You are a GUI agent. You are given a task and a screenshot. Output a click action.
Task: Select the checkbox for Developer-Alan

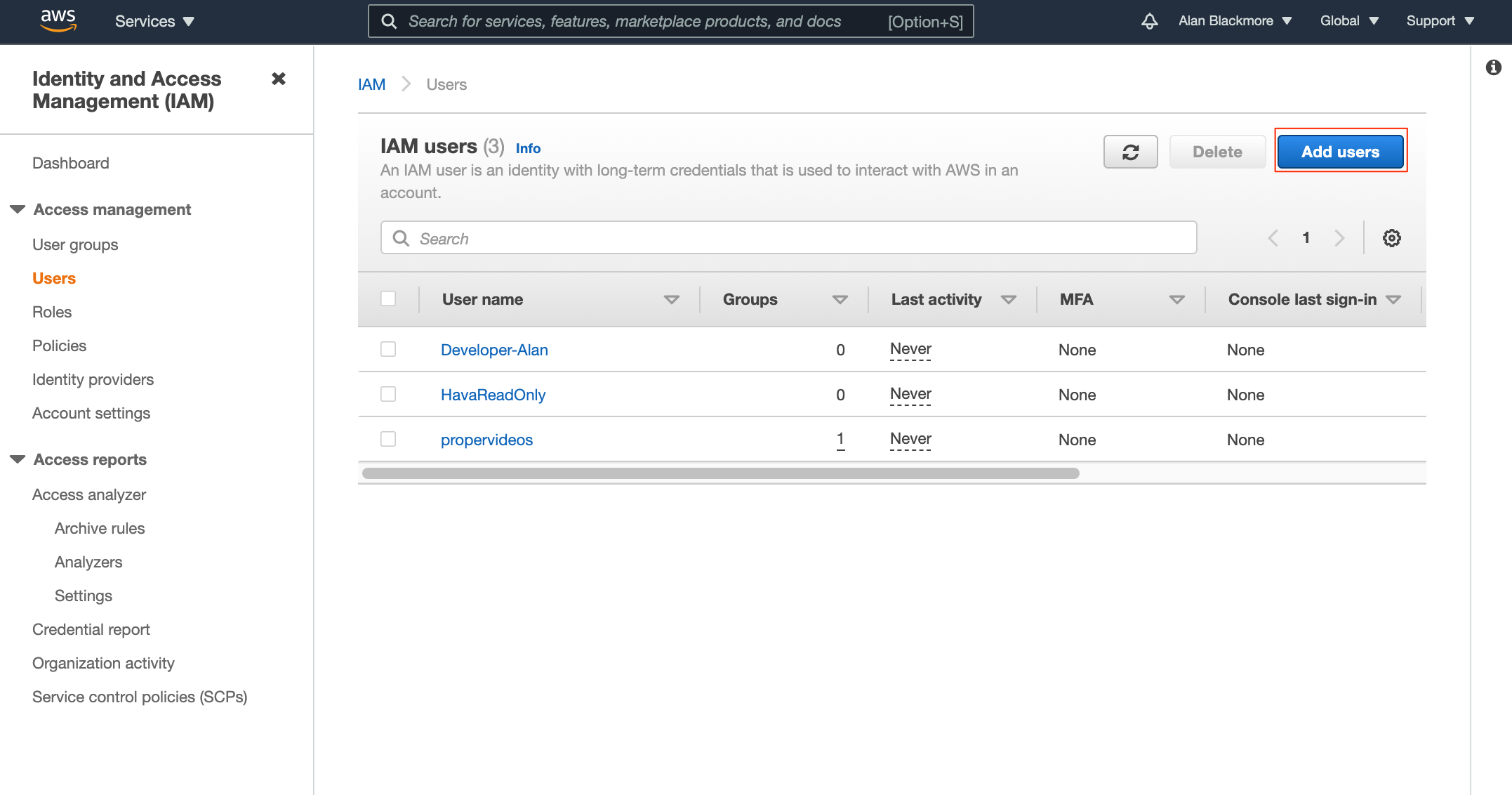(x=388, y=349)
